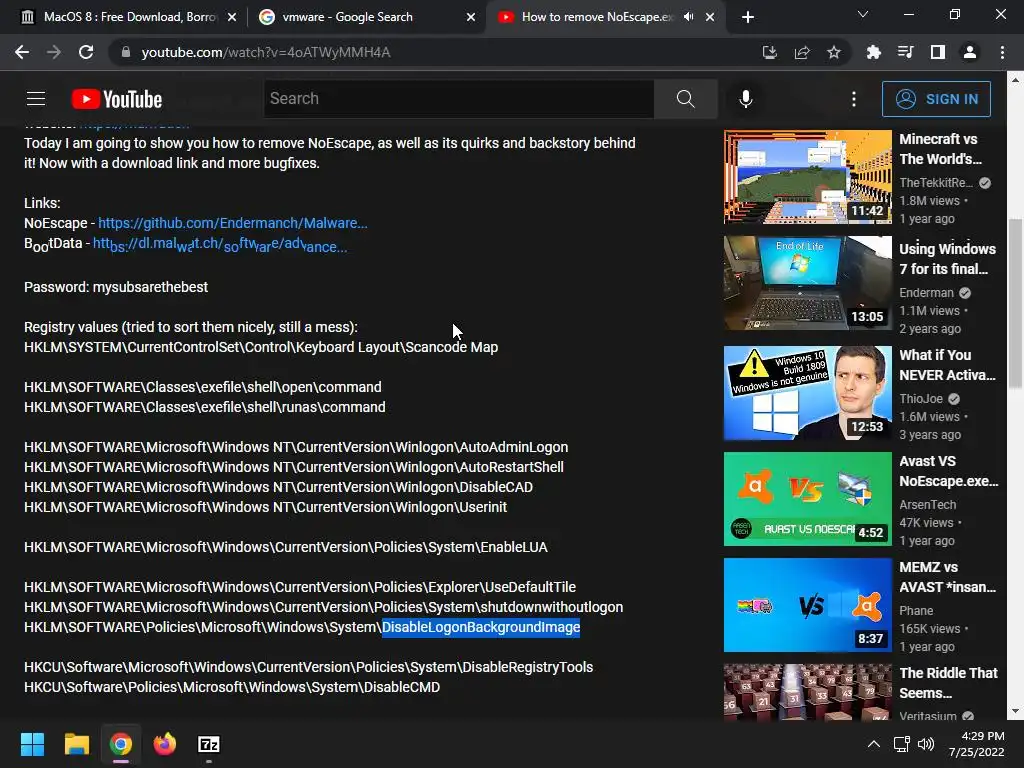Viewport: 1024px width, 768px height.
Task: Open TheTekkitRealm channel name
Action: click(936, 182)
